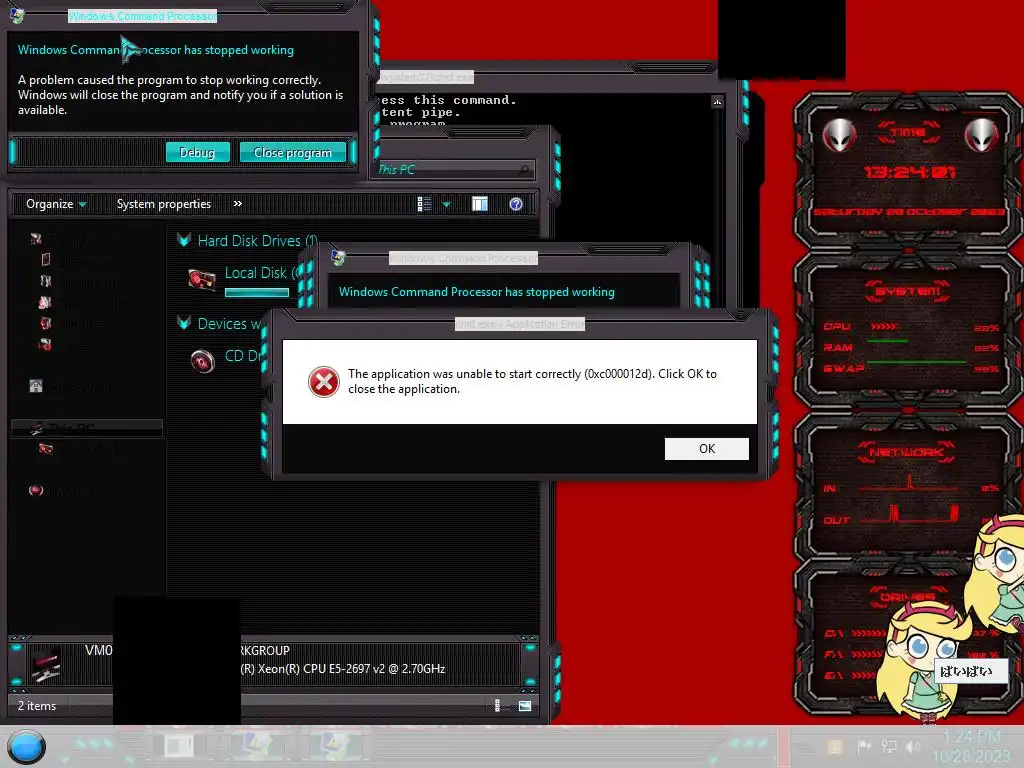
Task: Open the view options dropdown arrow
Action: pos(447,204)
